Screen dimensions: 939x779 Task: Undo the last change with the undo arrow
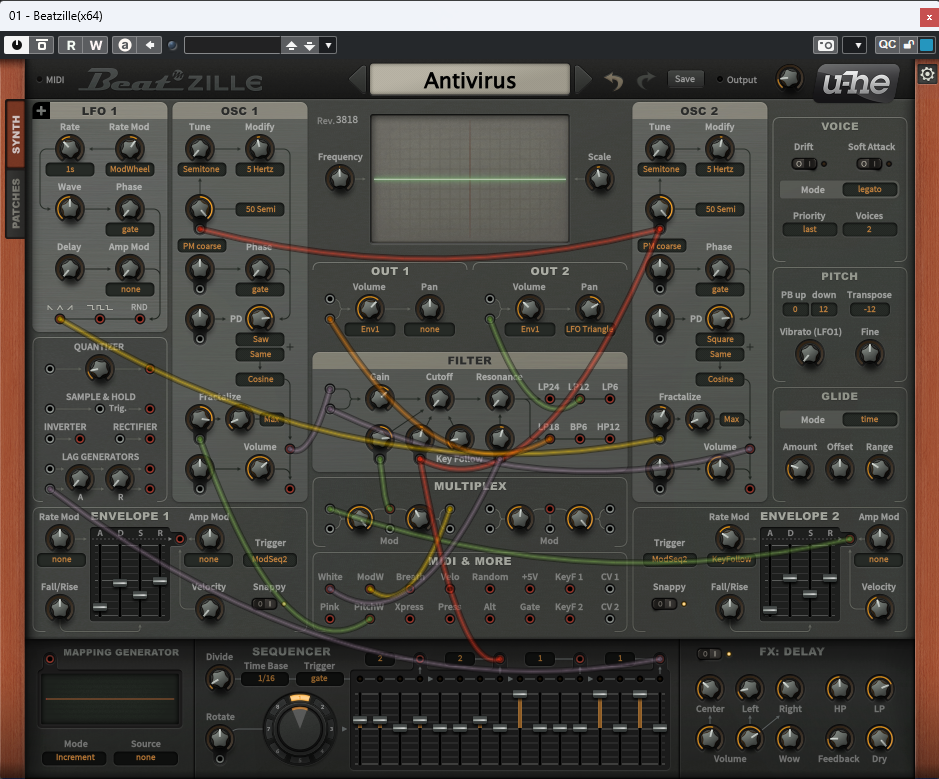pyautogui.click(x=614, y=80)
